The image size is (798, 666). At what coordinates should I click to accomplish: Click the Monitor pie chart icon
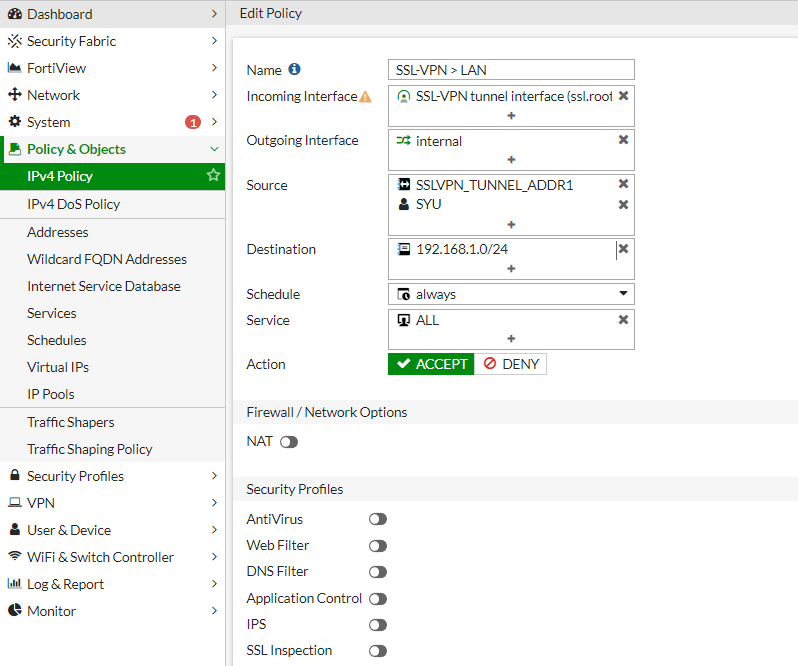coord(15,610)
